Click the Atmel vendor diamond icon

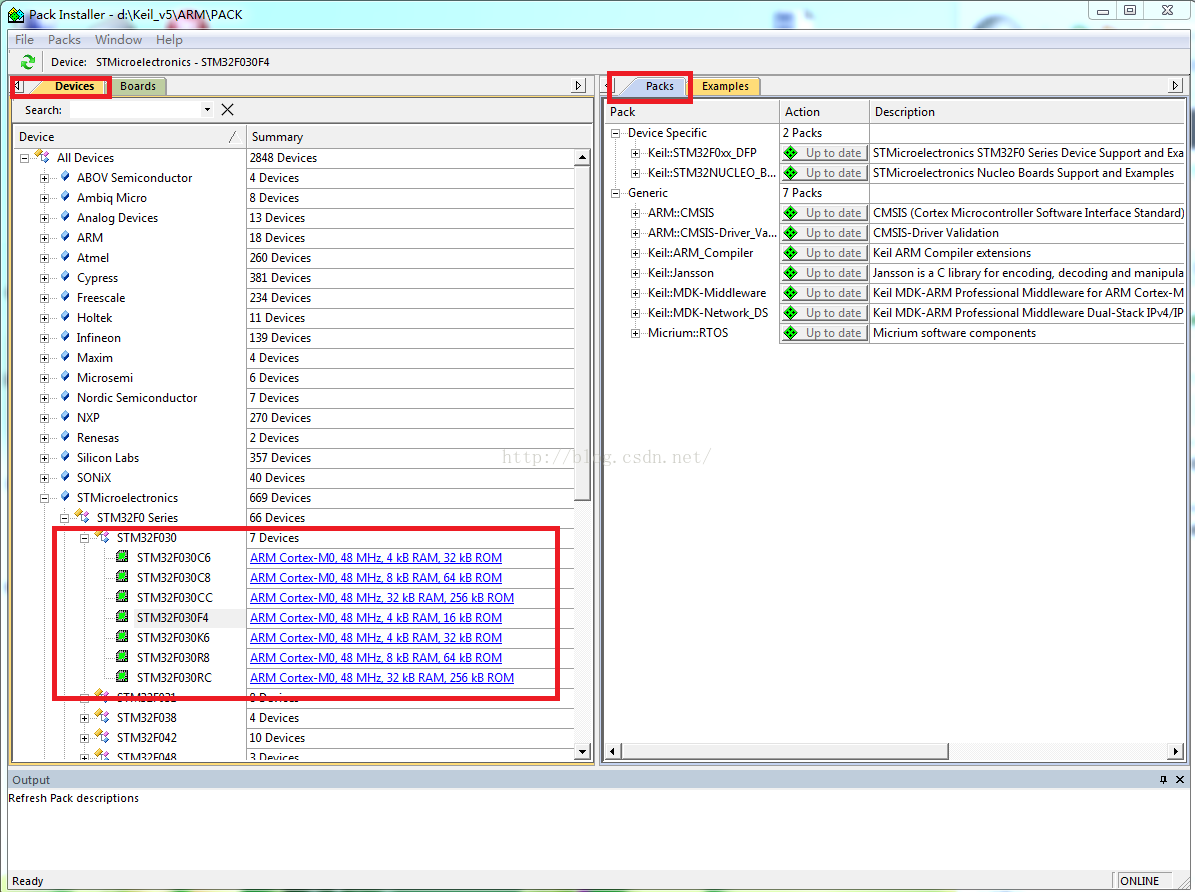tap(66, 257)
